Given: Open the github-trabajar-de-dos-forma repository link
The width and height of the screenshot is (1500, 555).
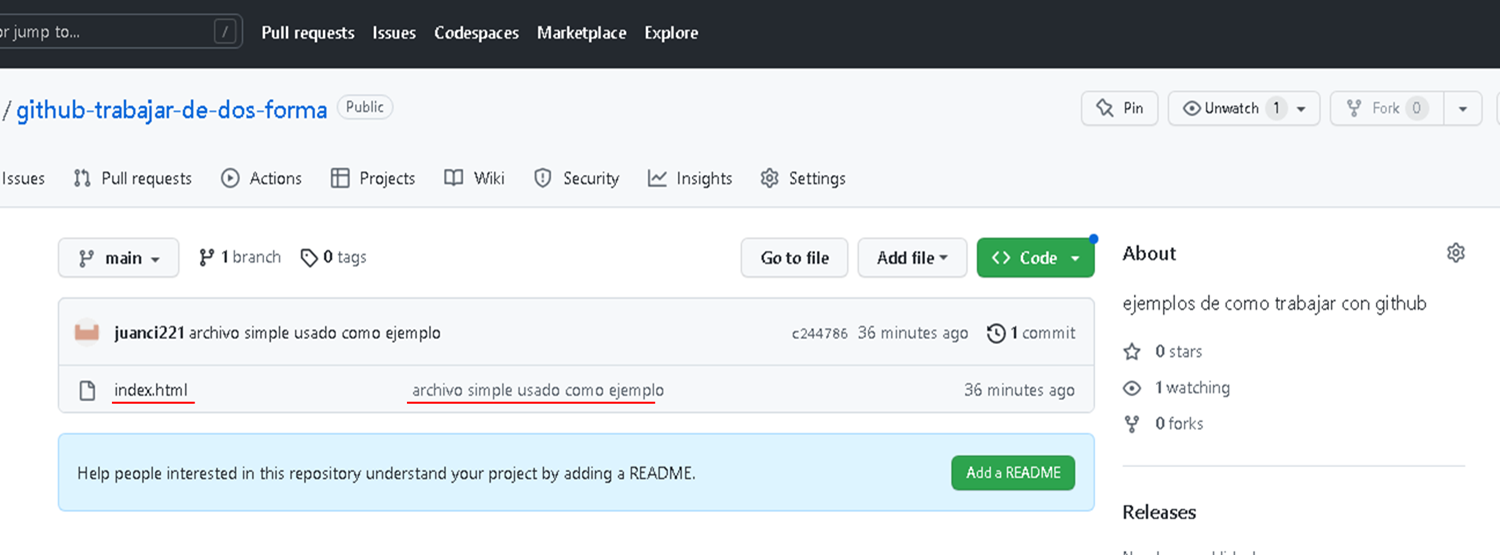Looking at the screenshot, I should (x=172, y=110).
